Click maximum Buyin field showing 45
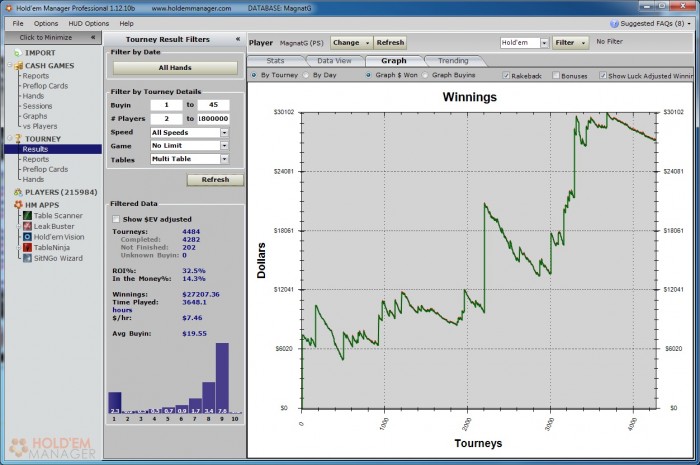The width and height of the screenshot is (700, 465). click(213, 105)
